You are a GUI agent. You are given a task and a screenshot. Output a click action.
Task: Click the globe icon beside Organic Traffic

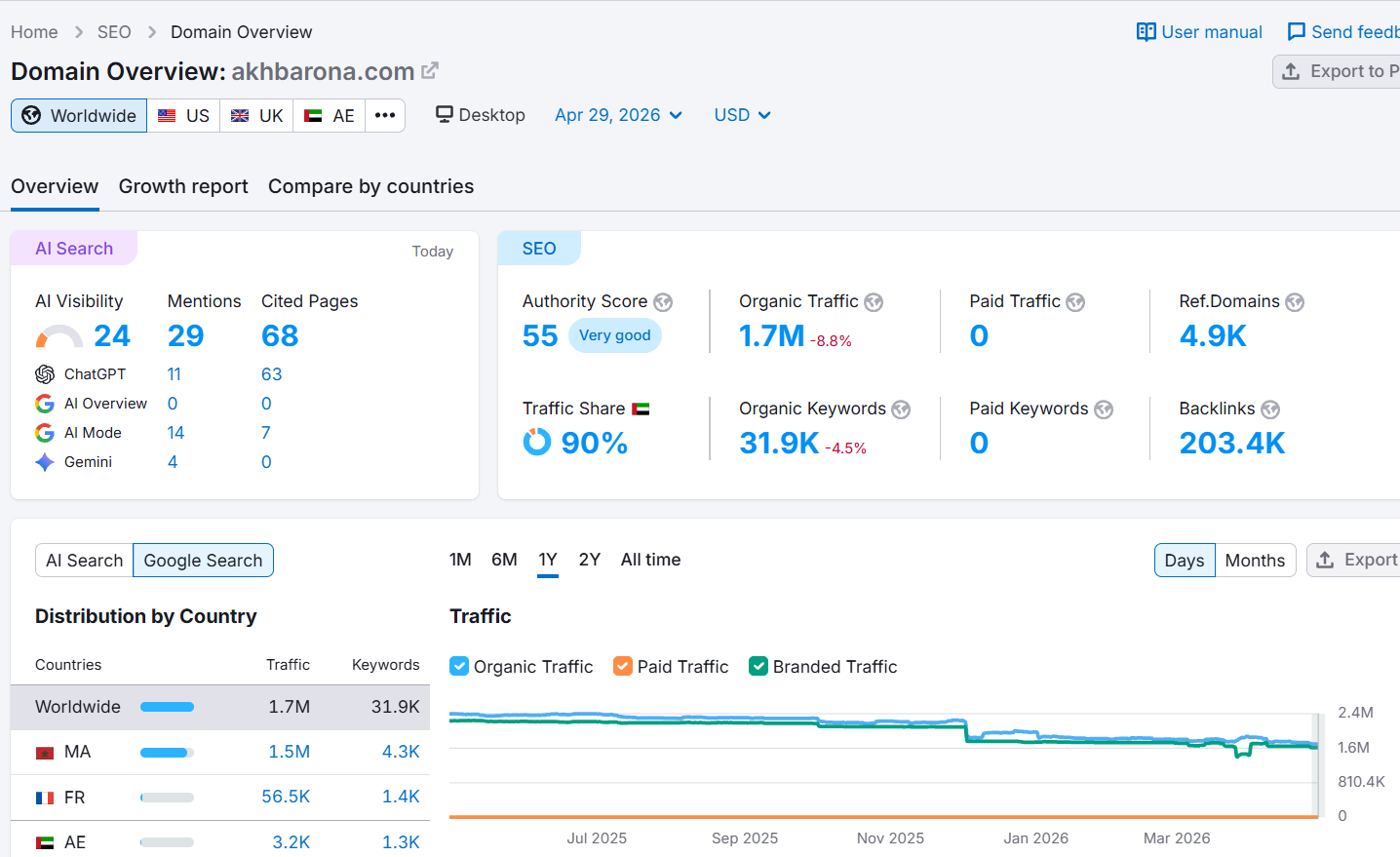pyautogui.click(x=874, y=302)
